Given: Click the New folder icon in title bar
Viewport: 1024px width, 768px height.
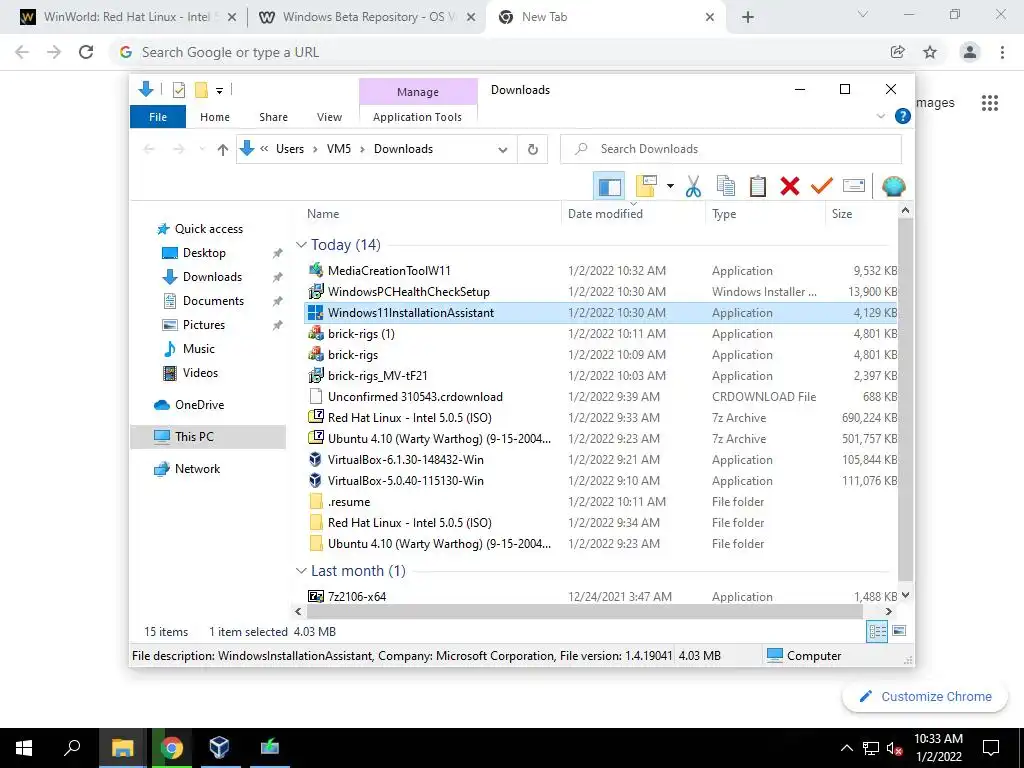Looking at the screenshot, I should coord(201,90).
